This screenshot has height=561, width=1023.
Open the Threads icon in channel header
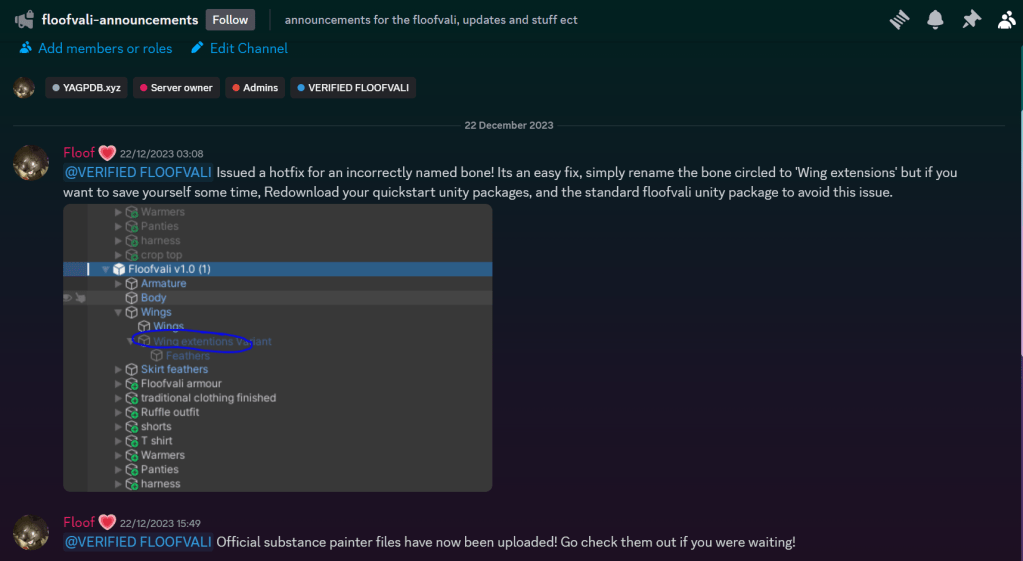tap(899, 20)
